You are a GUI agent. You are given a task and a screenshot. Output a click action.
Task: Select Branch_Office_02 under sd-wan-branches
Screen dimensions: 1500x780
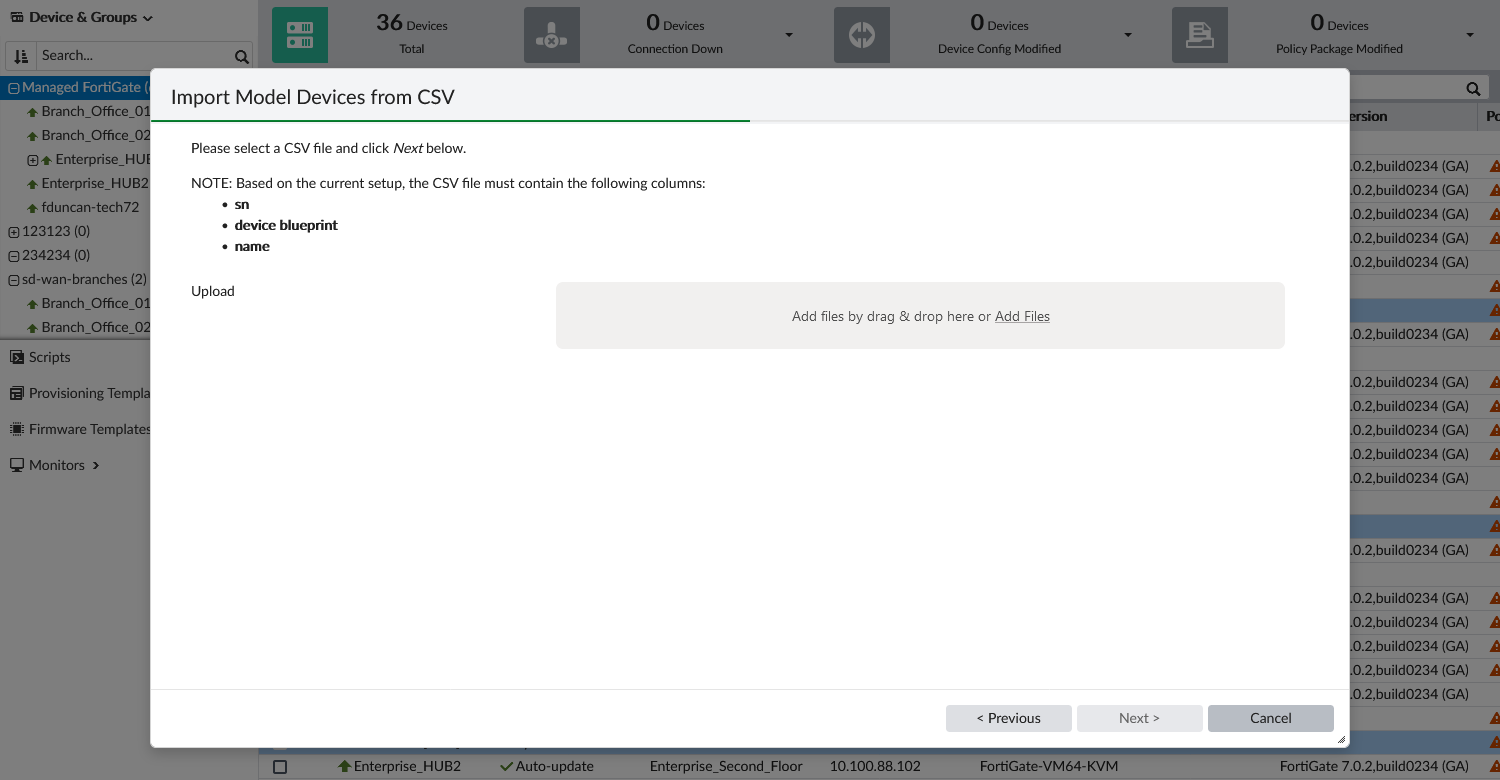pos(96,327)
